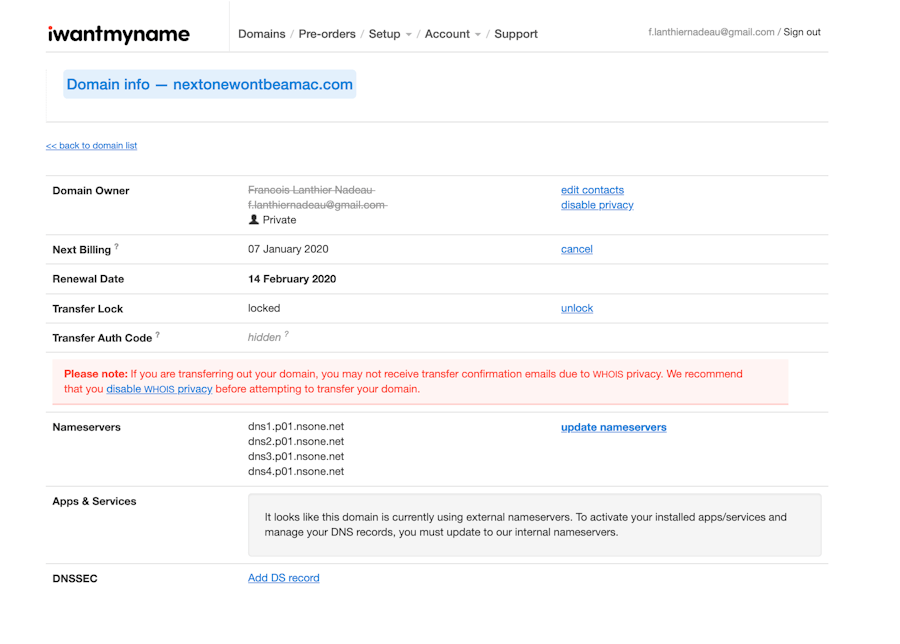Click the question mark after the hidden text

tap(287, 333)
